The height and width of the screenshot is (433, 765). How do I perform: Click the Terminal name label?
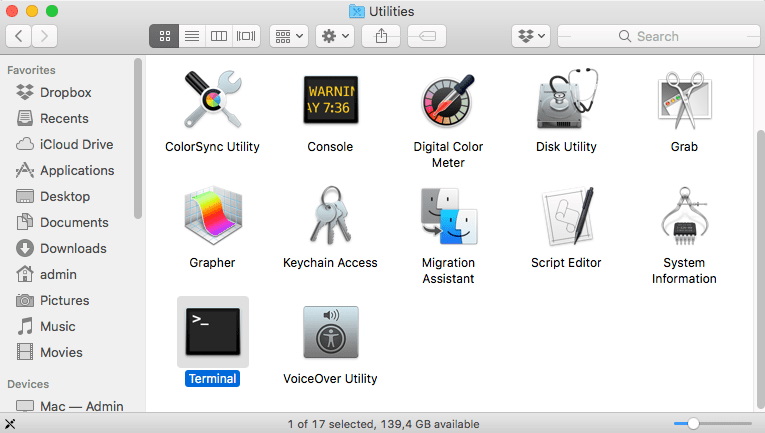pyautogui.click(x=212, y=378)
